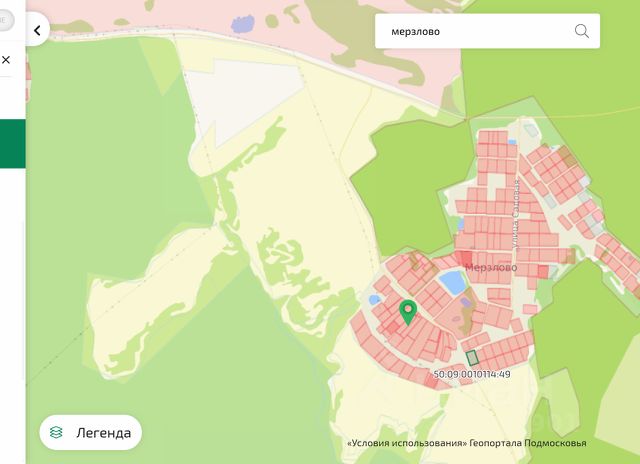Image resolution: width=640 pixels, height=464 pixels.
Task: Focus the search field containing мерзлово
Action: click(487, 31)
